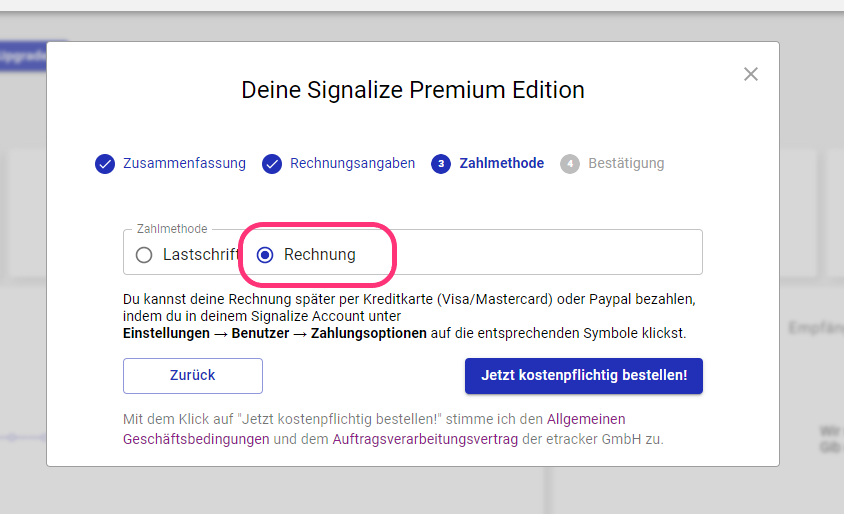Close the Signalize Premium Edition dialog
844x514 pixels.
[751, 74]
